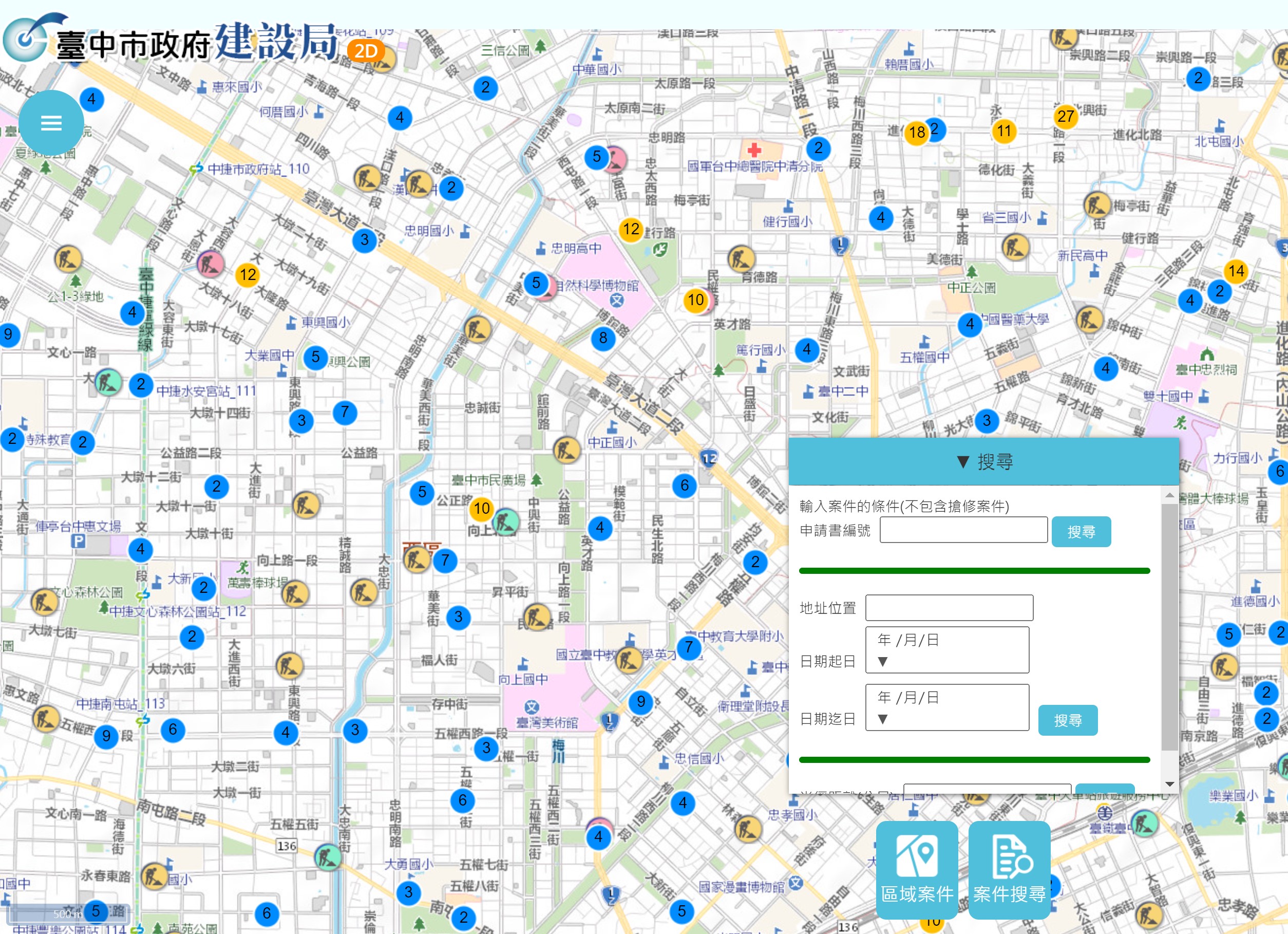The width and height of the screenshot is (1288, 934).
Task: Open the 日期起日 date picker
Action: 946,650
